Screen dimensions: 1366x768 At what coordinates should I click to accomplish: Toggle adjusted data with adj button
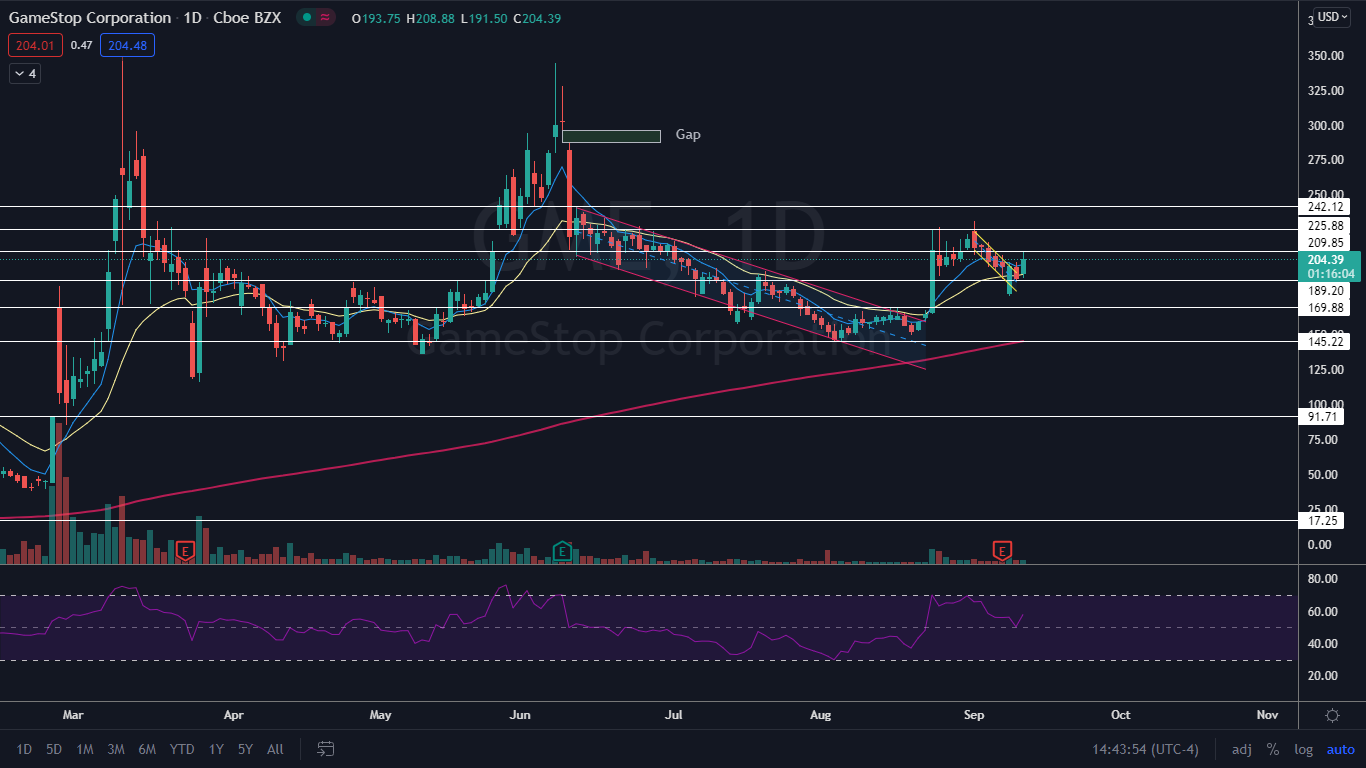pyautogui.click(x=1241, y=749)
